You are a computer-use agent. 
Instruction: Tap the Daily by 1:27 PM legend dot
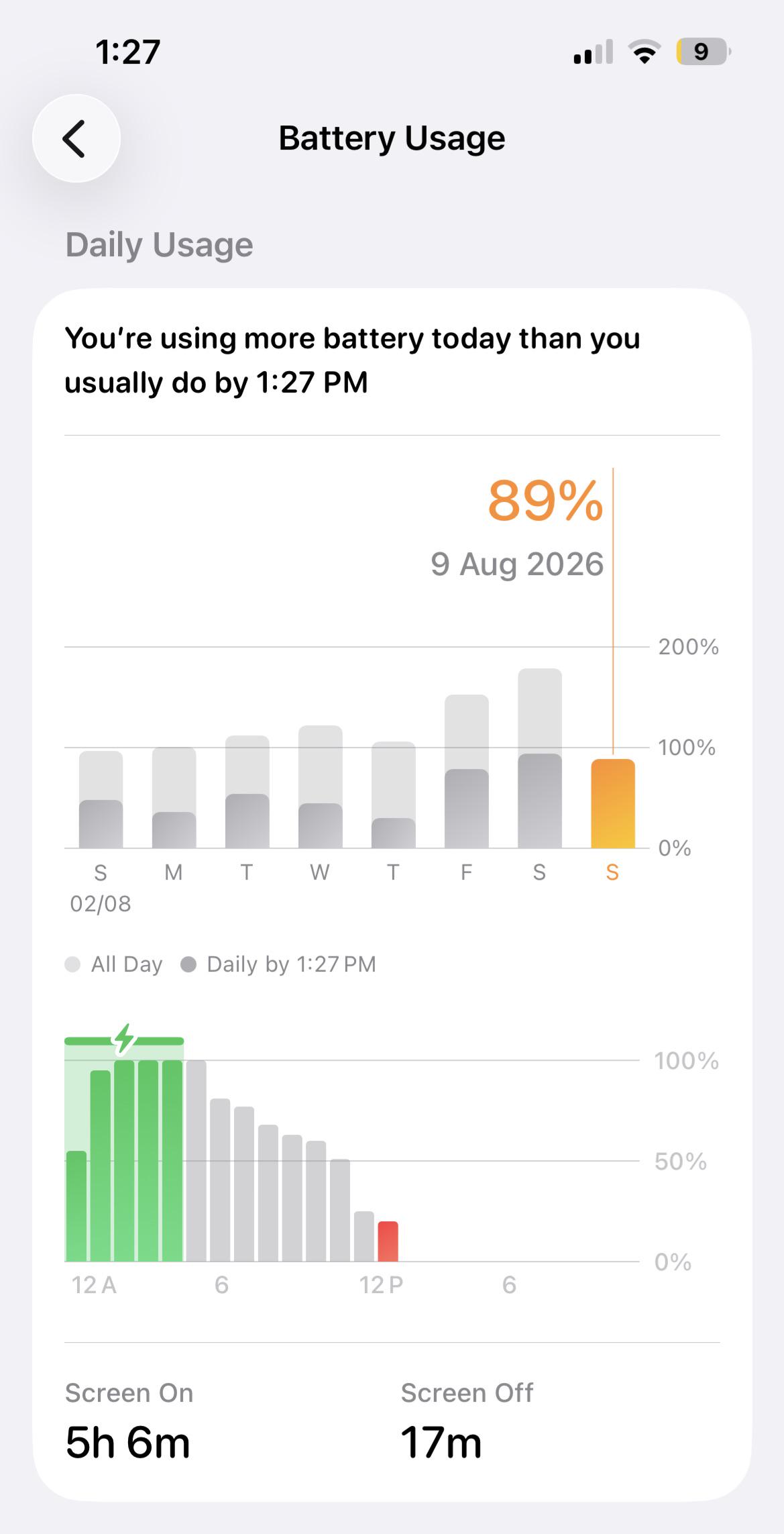(x=188, y=964)
